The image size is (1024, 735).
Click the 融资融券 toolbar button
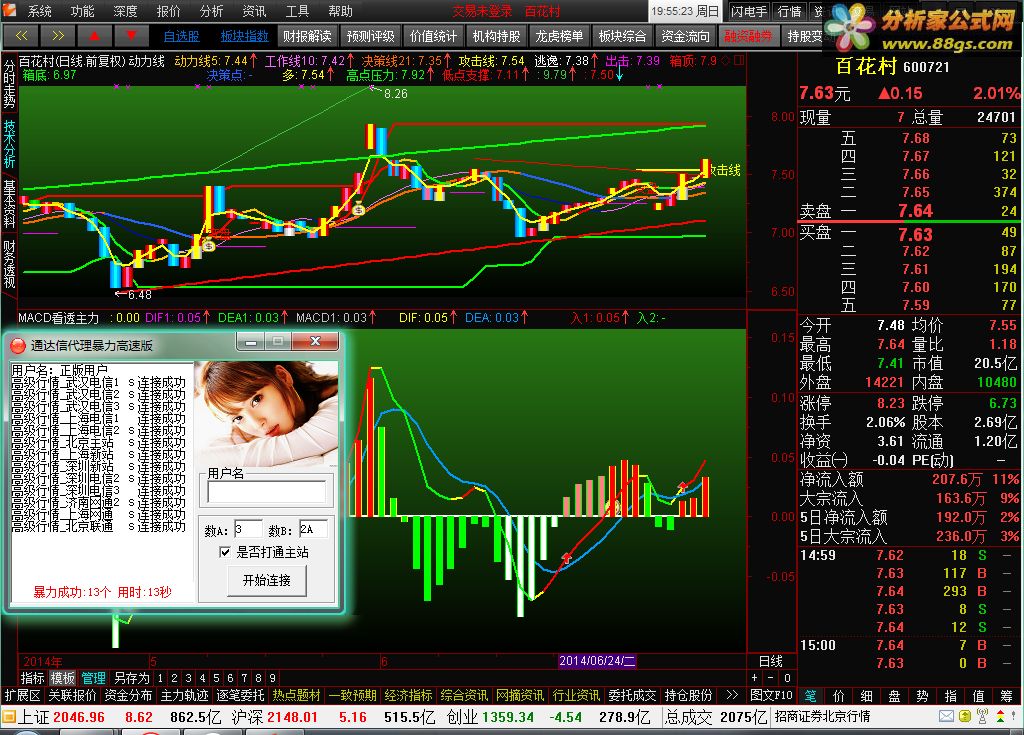(x=748, y=36)
